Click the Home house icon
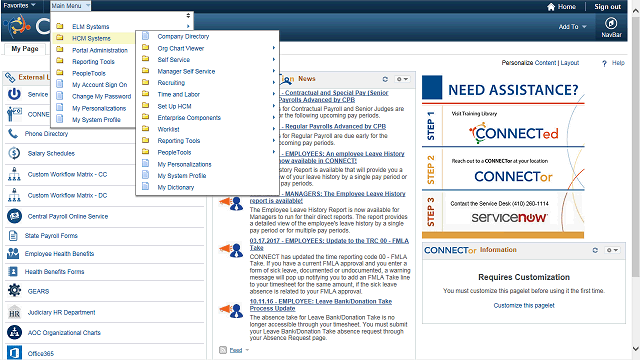The height and width of the screenshot is (360, 640). point(551,7)
